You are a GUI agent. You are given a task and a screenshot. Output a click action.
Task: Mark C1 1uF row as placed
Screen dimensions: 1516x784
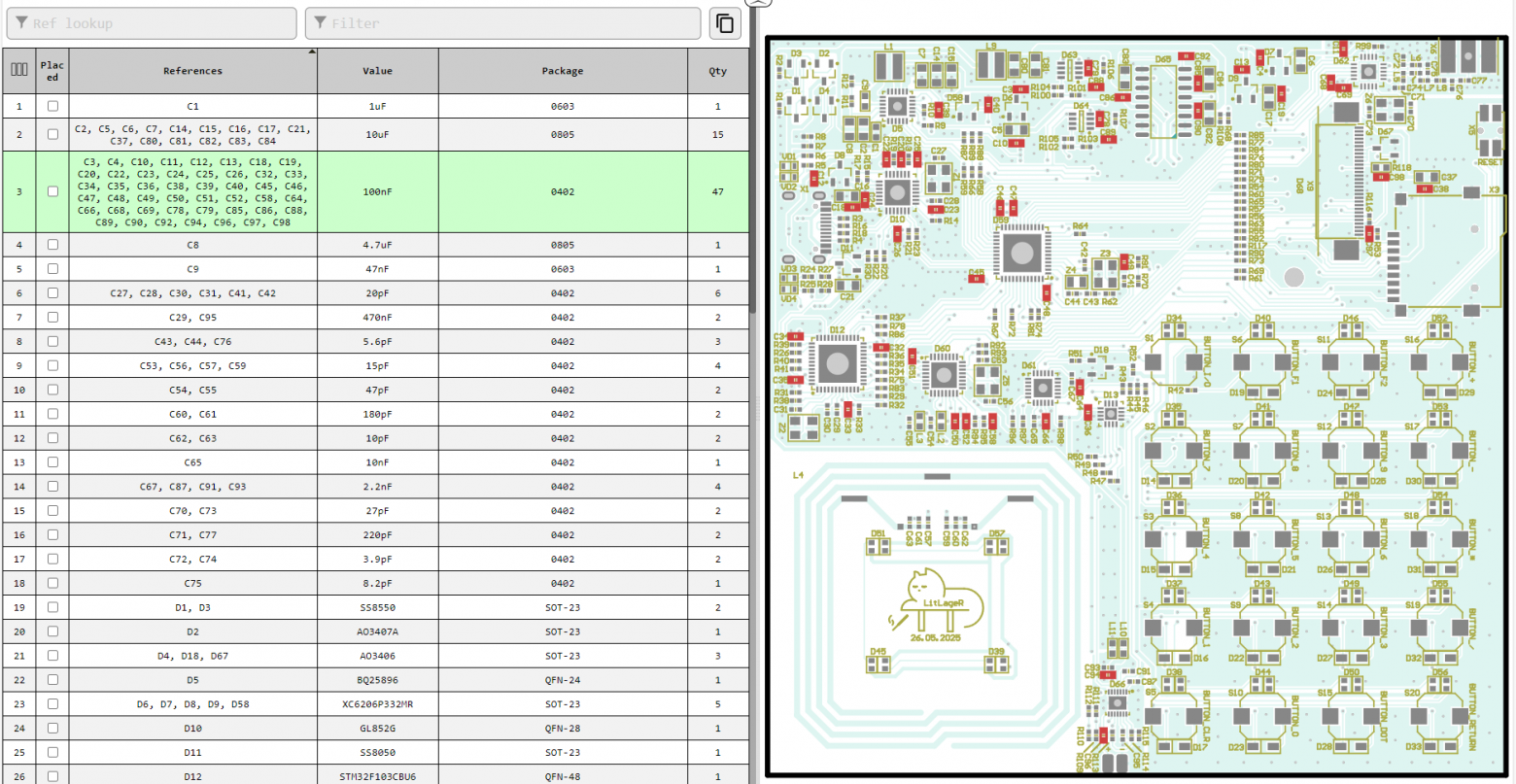point(52,107)
